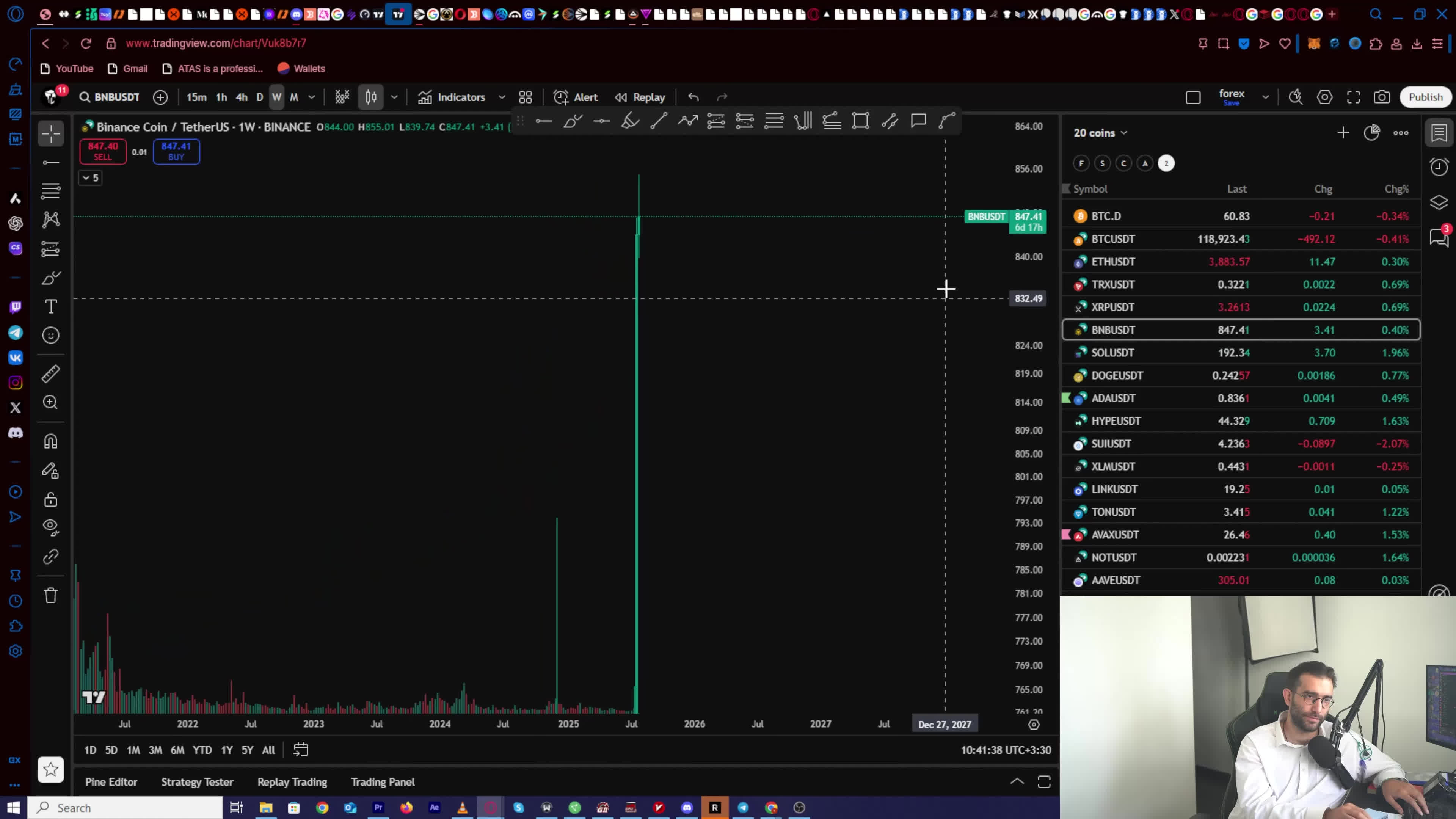Open the emoji and icons tool
Screen dimensions: 1456x819
(51, 335)
